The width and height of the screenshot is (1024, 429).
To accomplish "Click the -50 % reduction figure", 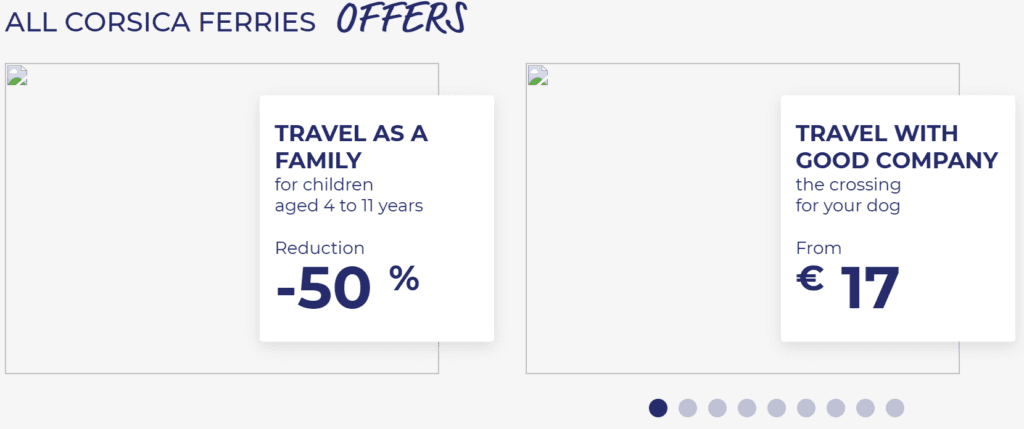I will click(x=346, y=287).
